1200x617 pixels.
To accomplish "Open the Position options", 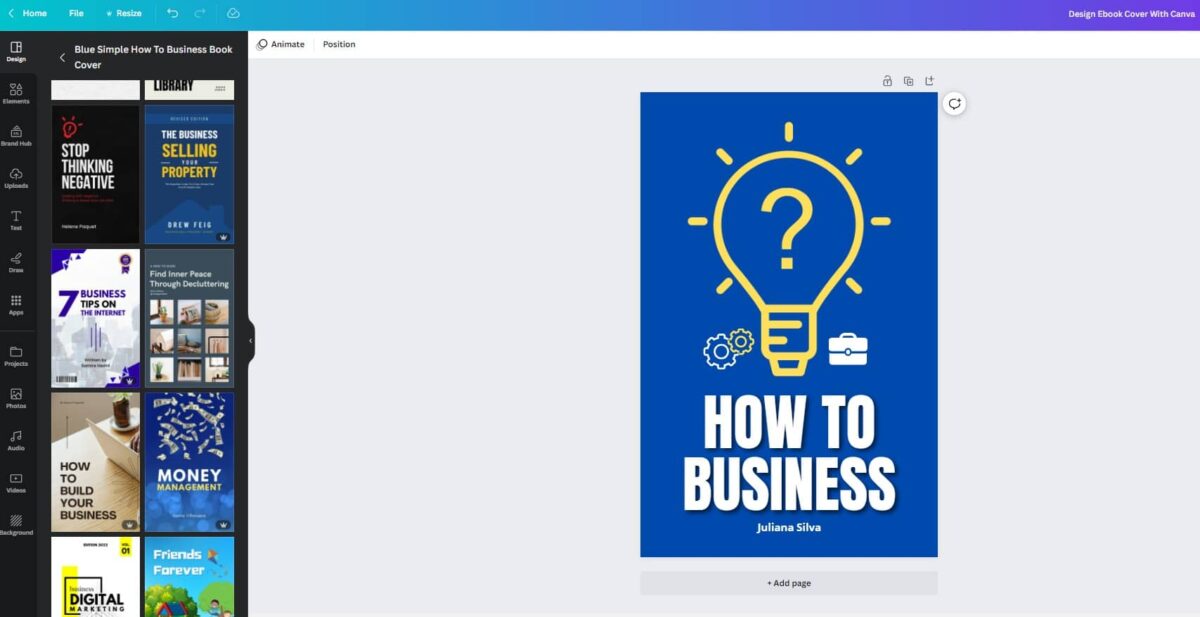I will (x=338, y=44).
